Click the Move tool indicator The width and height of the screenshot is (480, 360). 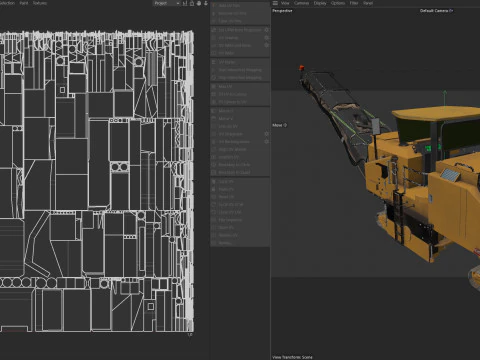click(279, 125)
